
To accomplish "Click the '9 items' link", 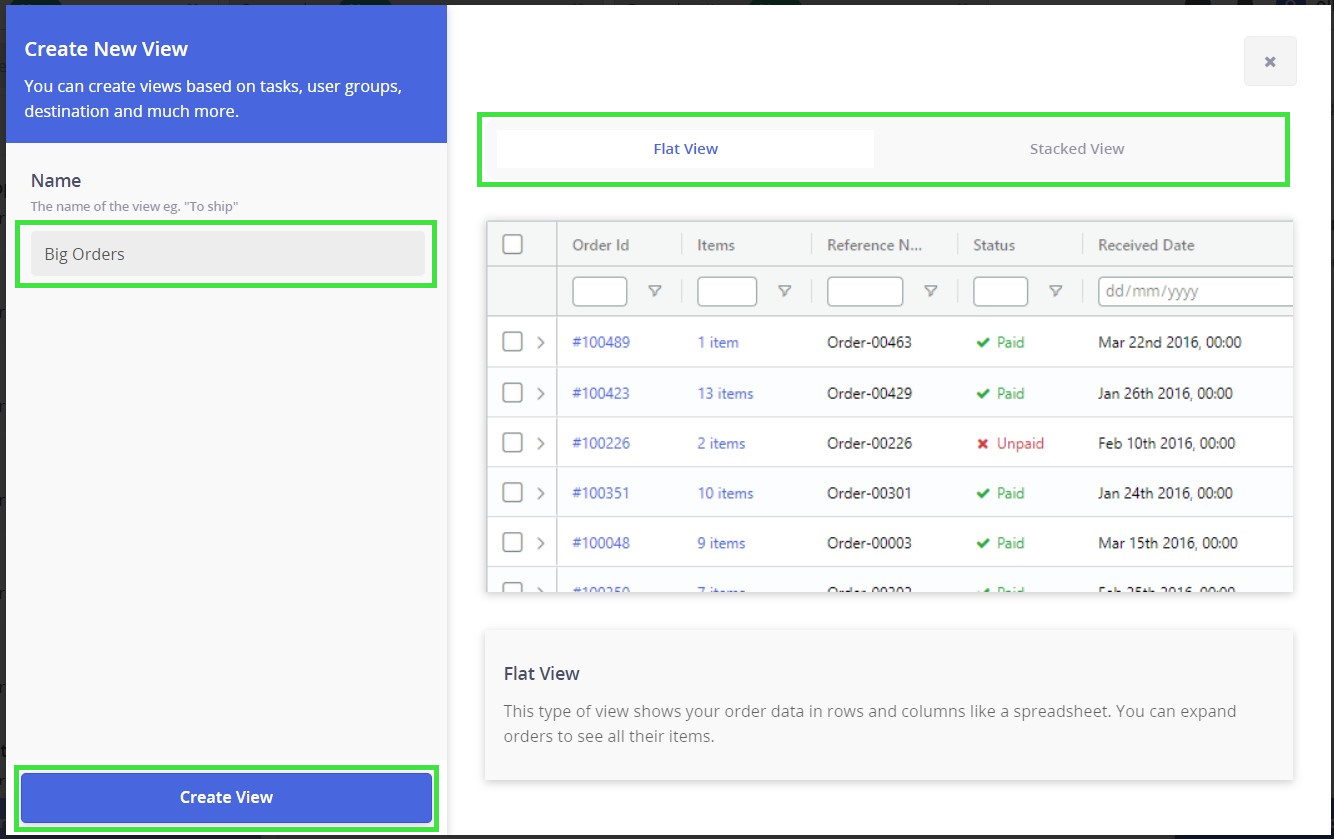I will (721, 543).
